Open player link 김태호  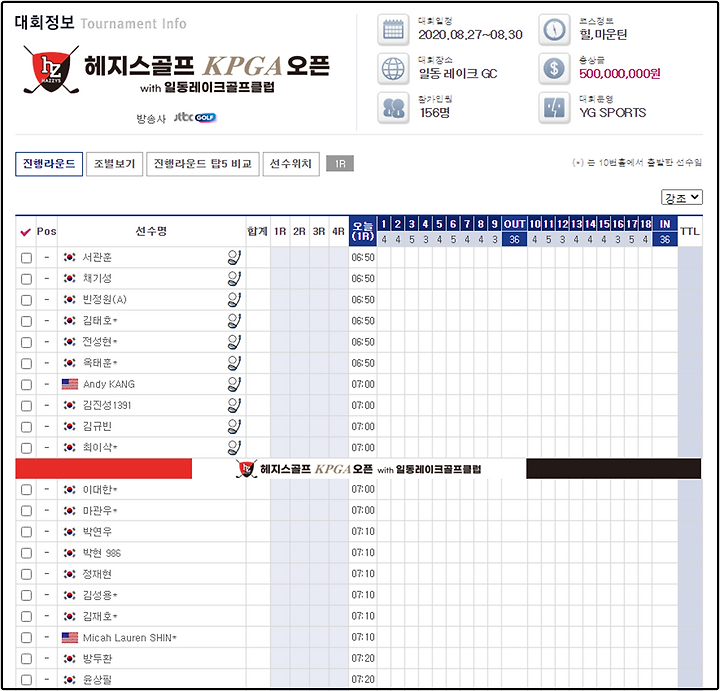pos(100,320)
